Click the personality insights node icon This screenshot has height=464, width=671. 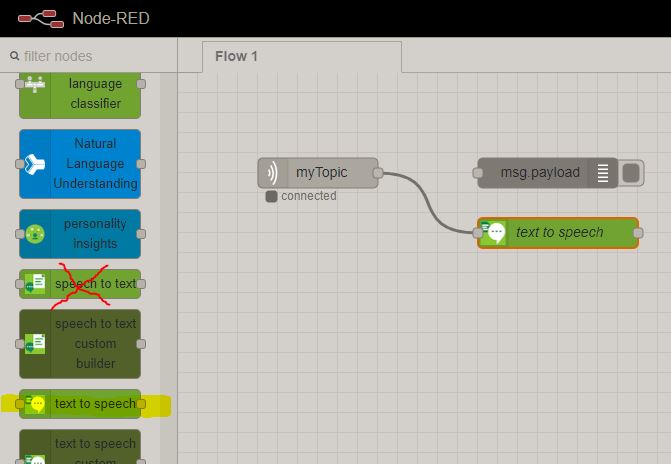coord(35,234)
